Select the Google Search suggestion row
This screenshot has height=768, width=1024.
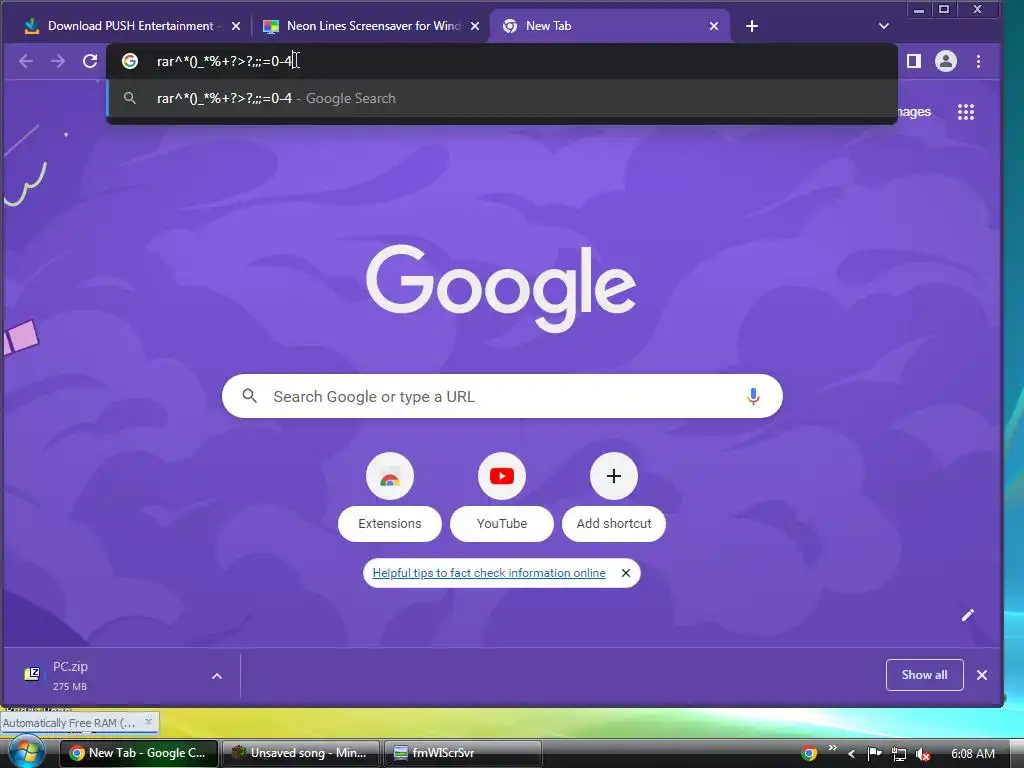tap(502, 99)
